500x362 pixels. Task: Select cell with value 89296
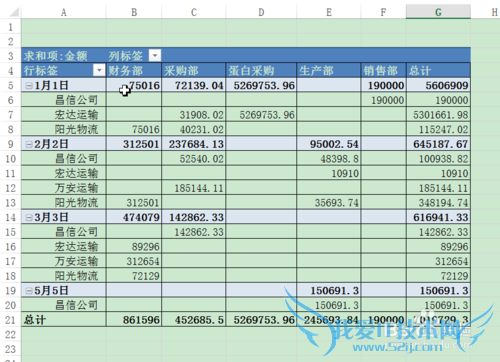[x=134, y=247]
